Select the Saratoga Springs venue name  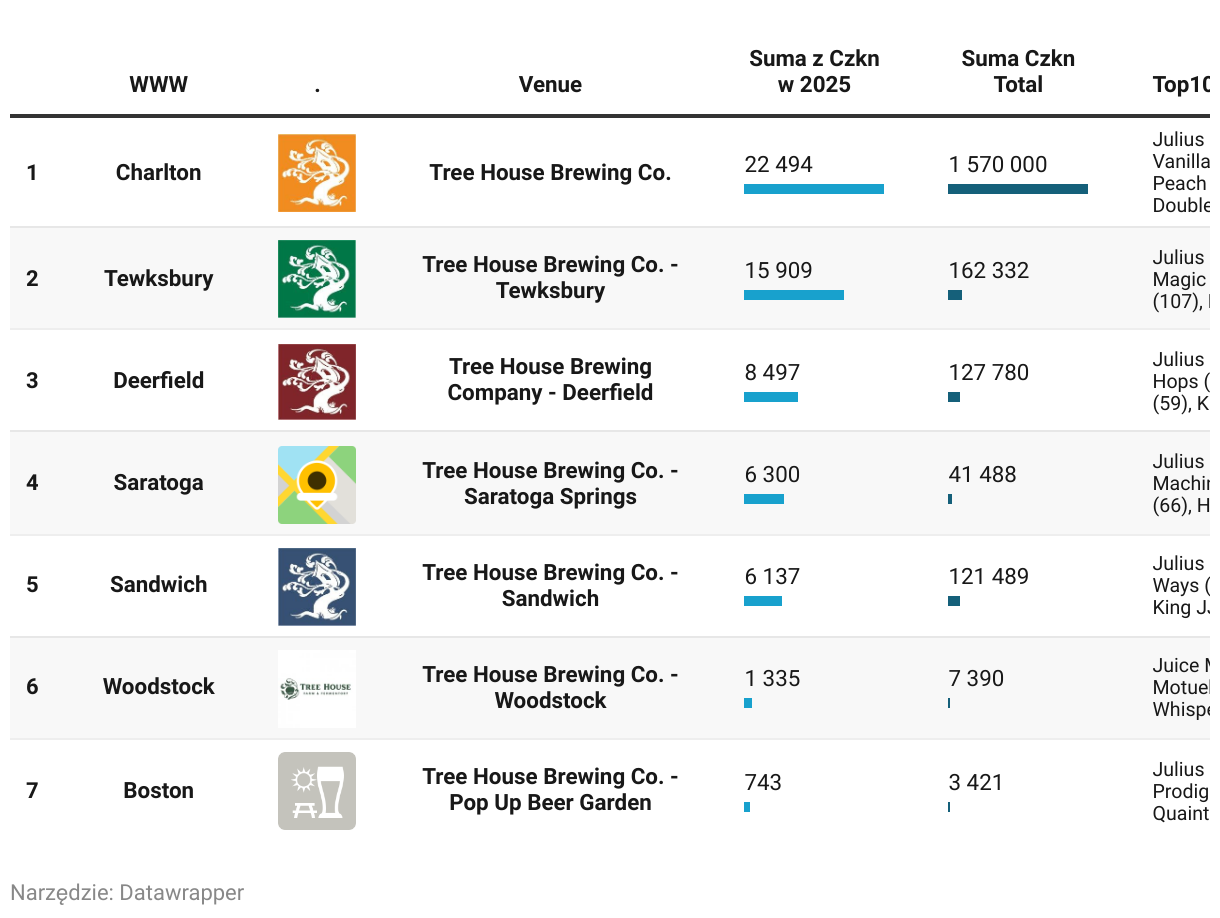(x=550, y=484)
